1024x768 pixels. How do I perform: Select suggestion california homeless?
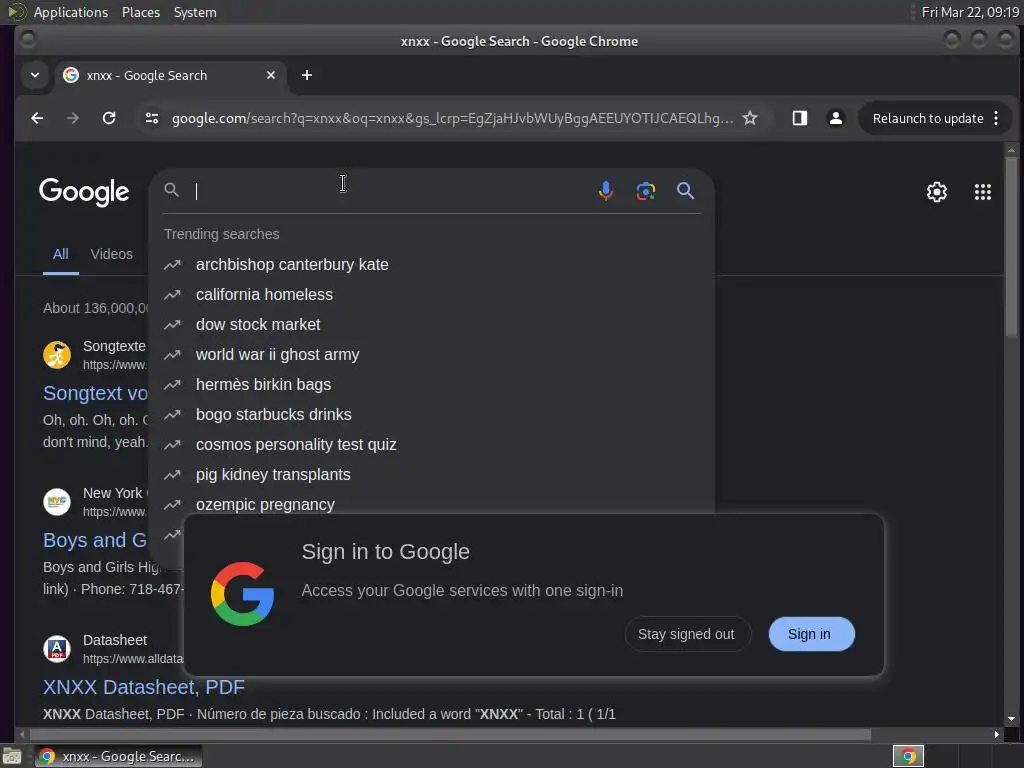pos(431,295)
